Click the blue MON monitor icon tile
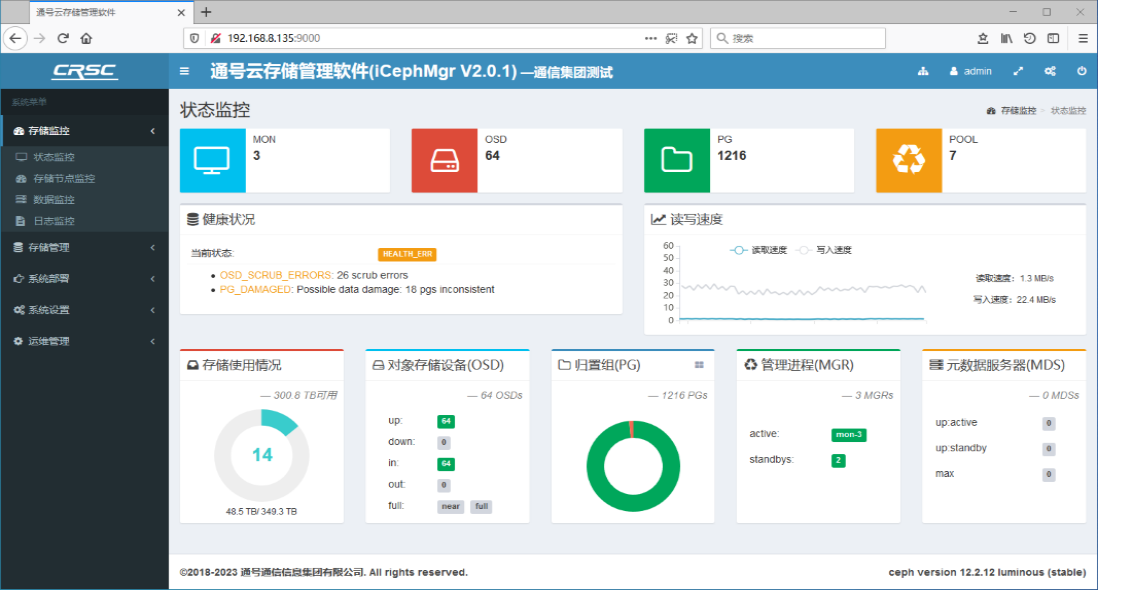Screen dimensions: 1137x610 (212, 160)
